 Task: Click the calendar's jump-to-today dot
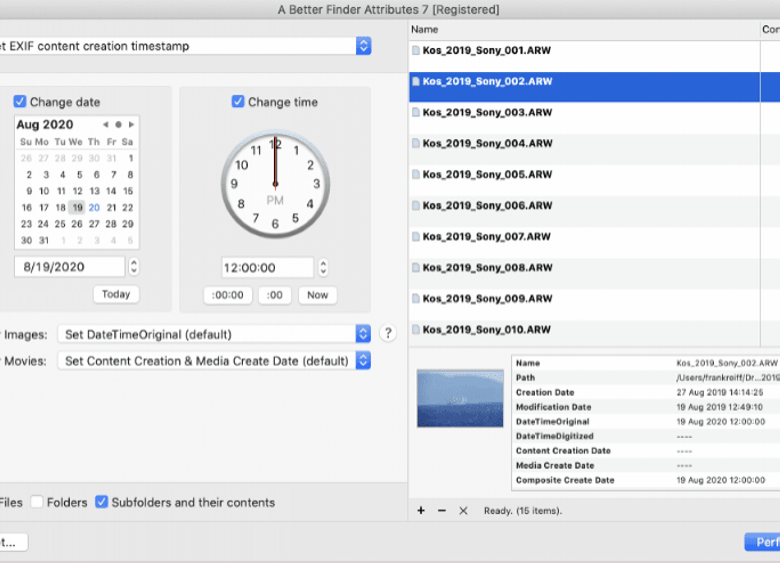point(118,125)
